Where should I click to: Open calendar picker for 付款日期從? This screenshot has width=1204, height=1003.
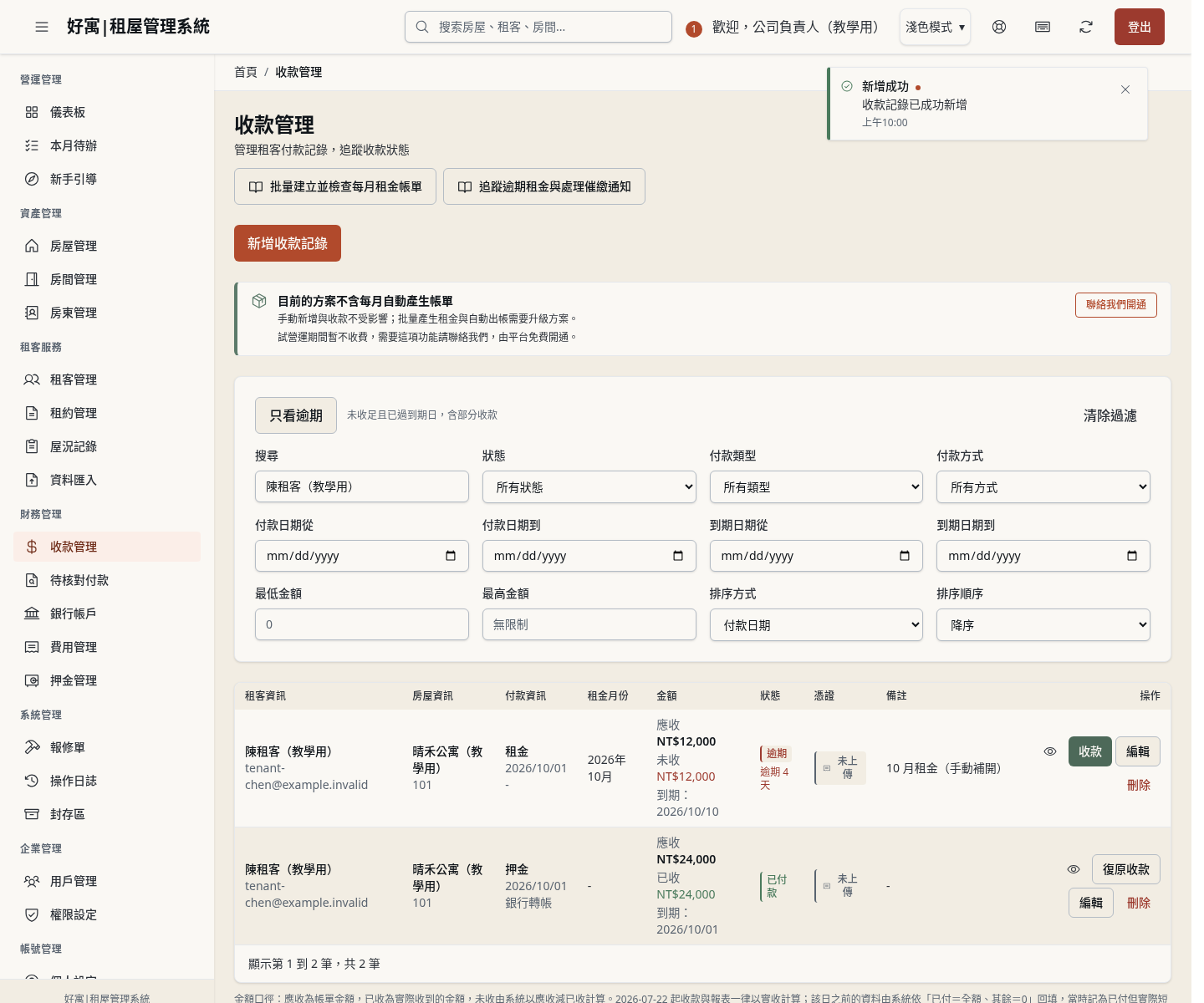click(451, 556)
